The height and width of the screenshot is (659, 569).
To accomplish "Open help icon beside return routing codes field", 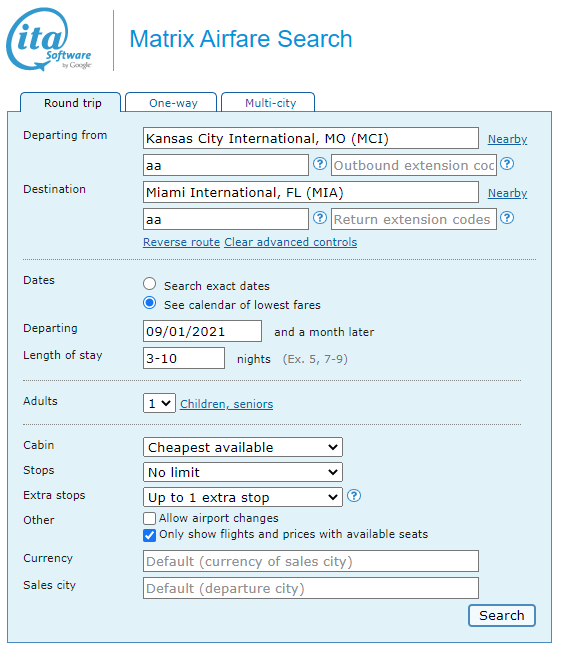I will [320, 218].
